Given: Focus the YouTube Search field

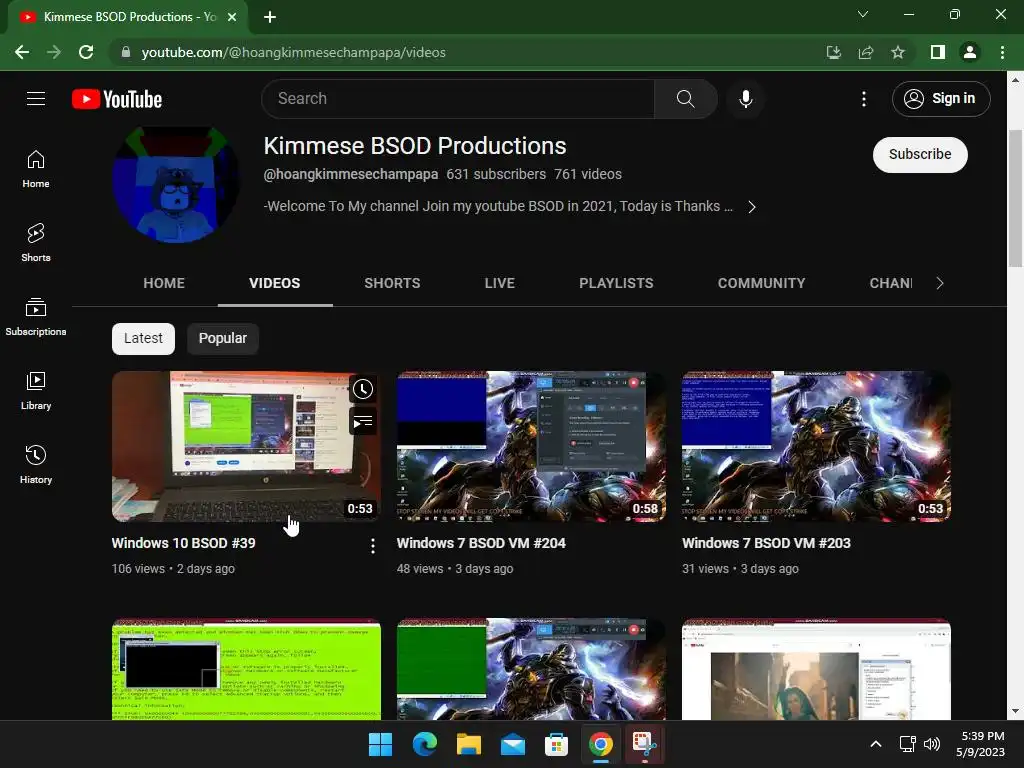Looking at the screenshot, I should click(x=457, y=99).
